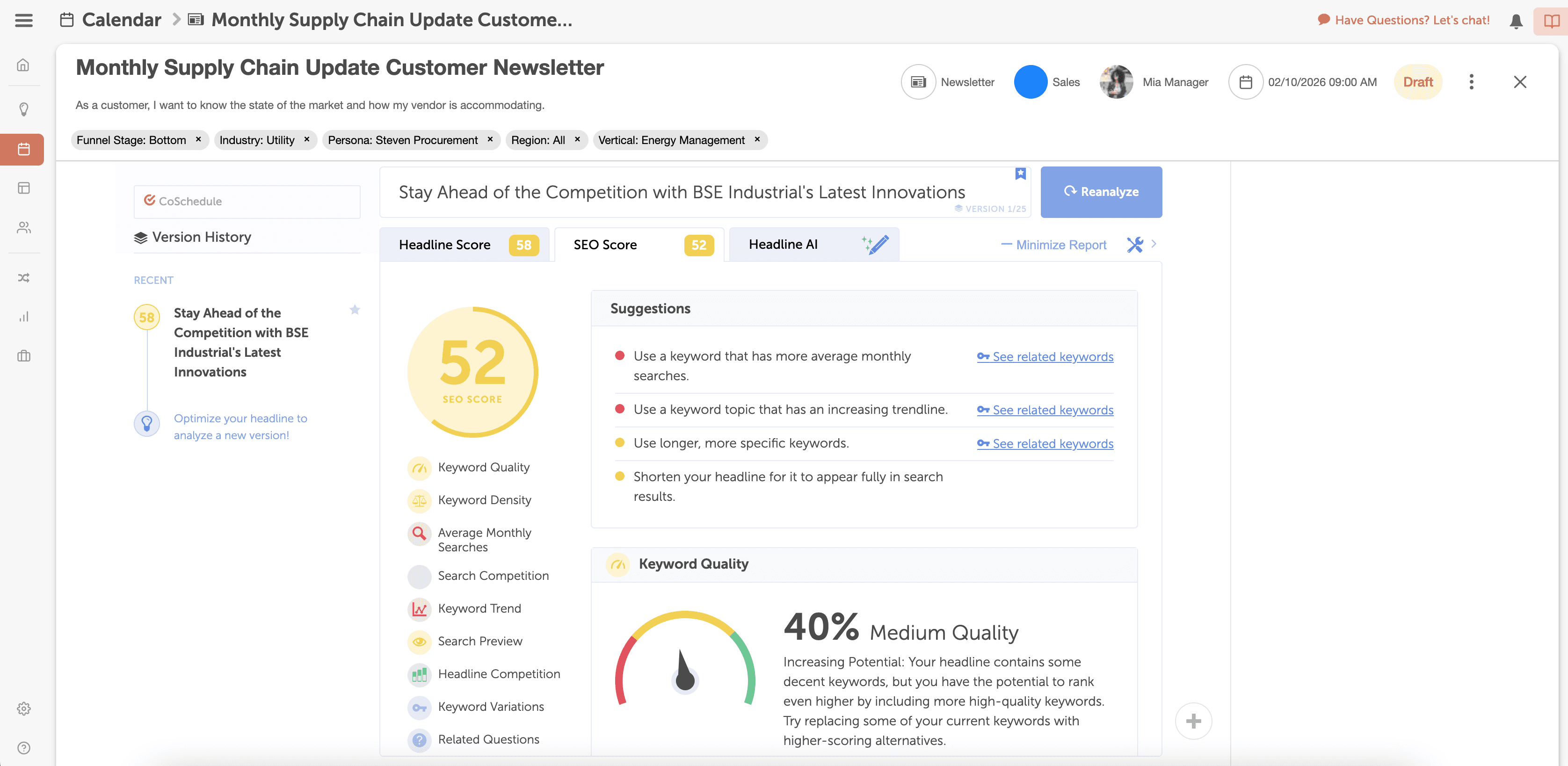Screen dimensions: 1568x766
Task: Click the wrench tools icon near Minimize Report
Action: tap(1135, 245)
